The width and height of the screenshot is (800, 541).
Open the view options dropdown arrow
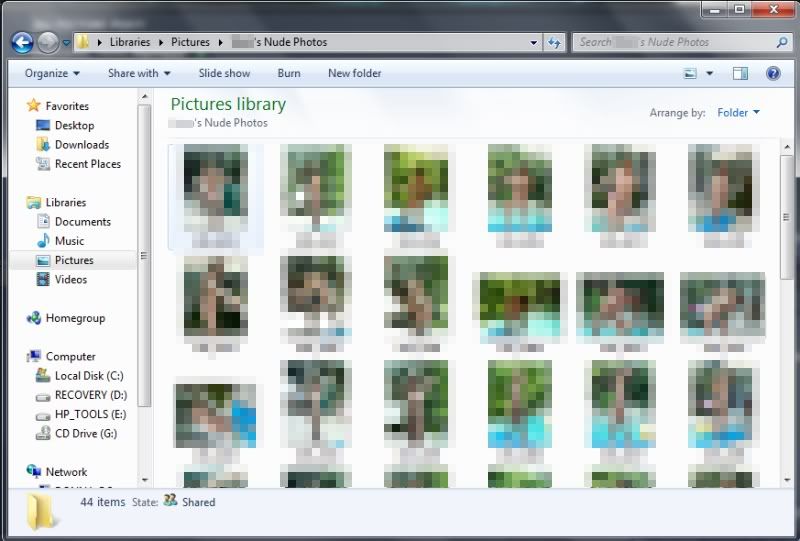(709, 73)
